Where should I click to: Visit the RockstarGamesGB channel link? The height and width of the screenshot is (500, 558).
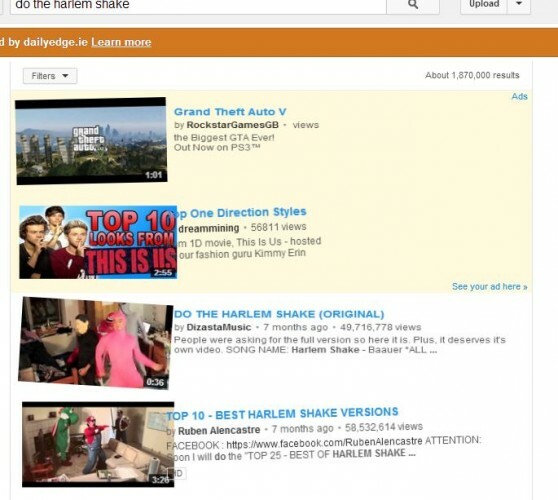232,125
